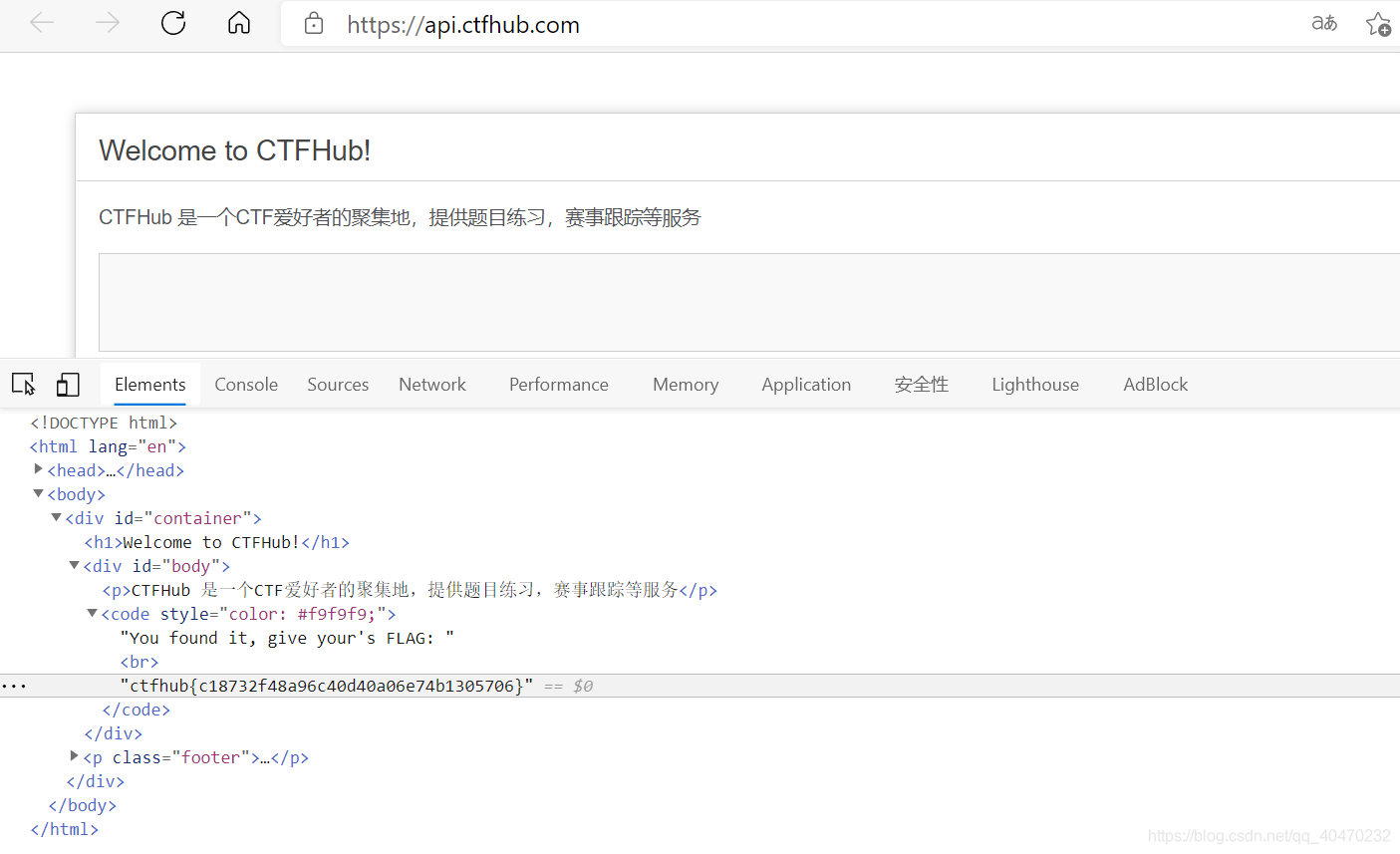Select the ctfhub{c18732f48a96c40d40a06e74b1305706} text node
Viewport: 1400px width, 854px height.
tap(327, 686)
